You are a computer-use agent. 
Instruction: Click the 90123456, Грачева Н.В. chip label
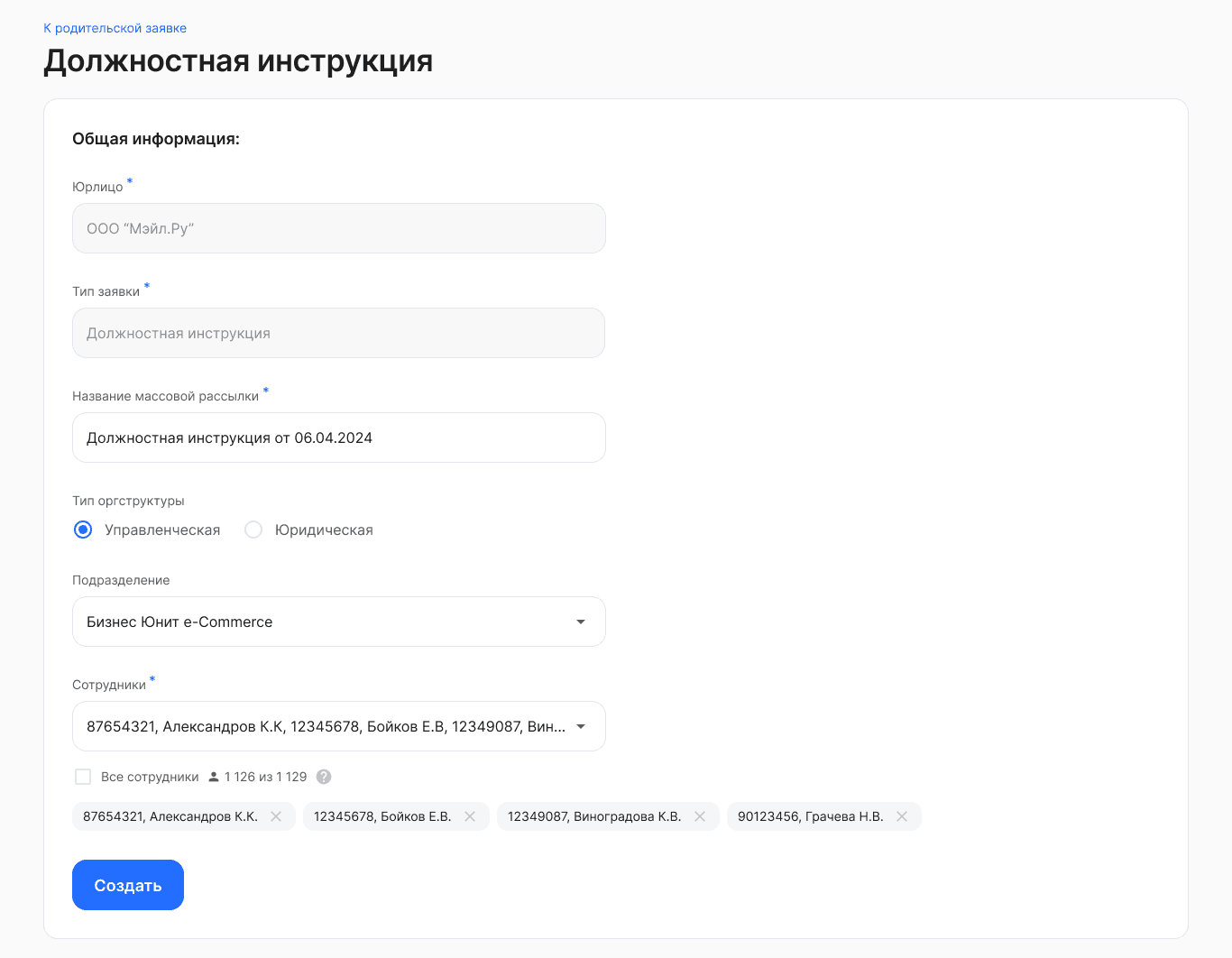[811, 816]
